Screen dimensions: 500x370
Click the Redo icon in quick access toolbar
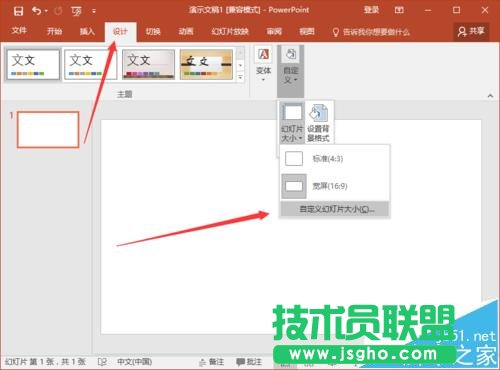[58, 11]
